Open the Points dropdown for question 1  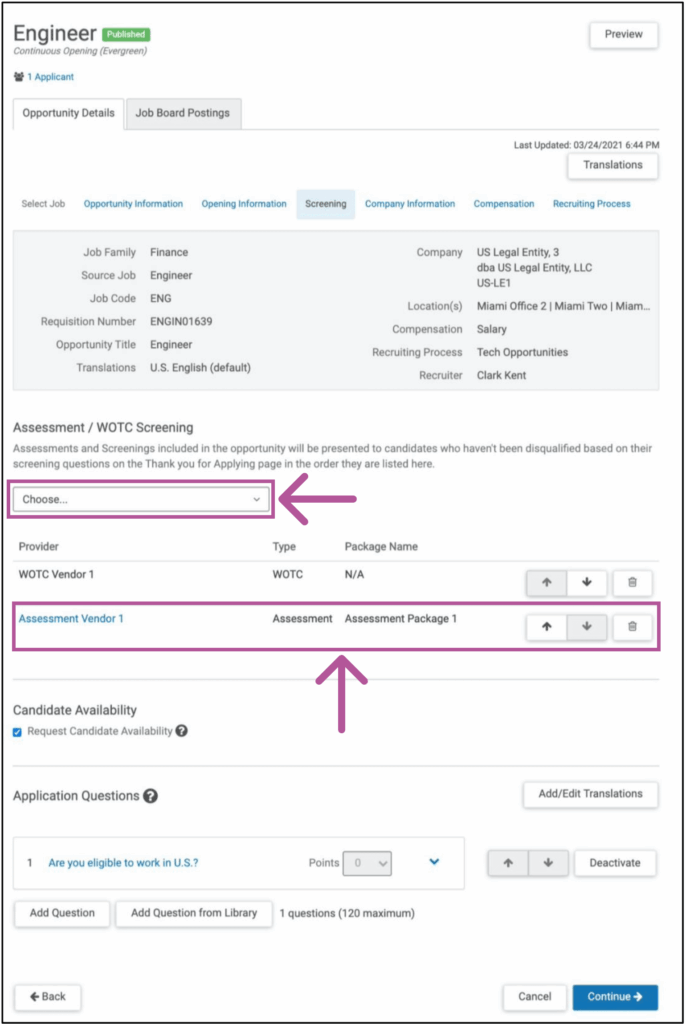(x=367, y=862)
